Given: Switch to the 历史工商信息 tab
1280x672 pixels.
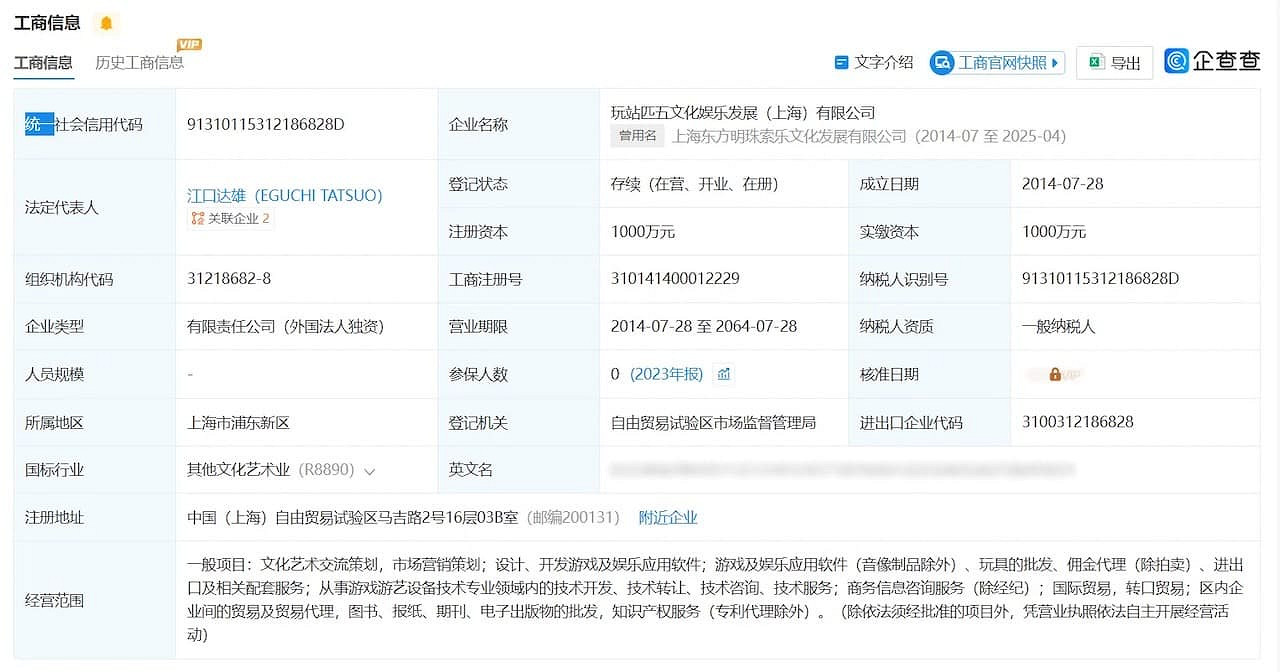Looking at the screenshot, I should pos(139,62).
